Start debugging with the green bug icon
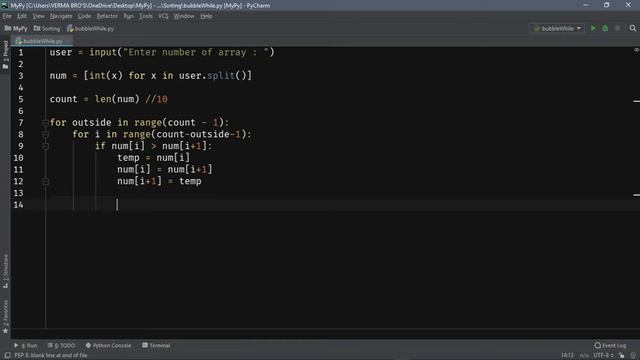 pyautogui.click(x=605, y=28)
